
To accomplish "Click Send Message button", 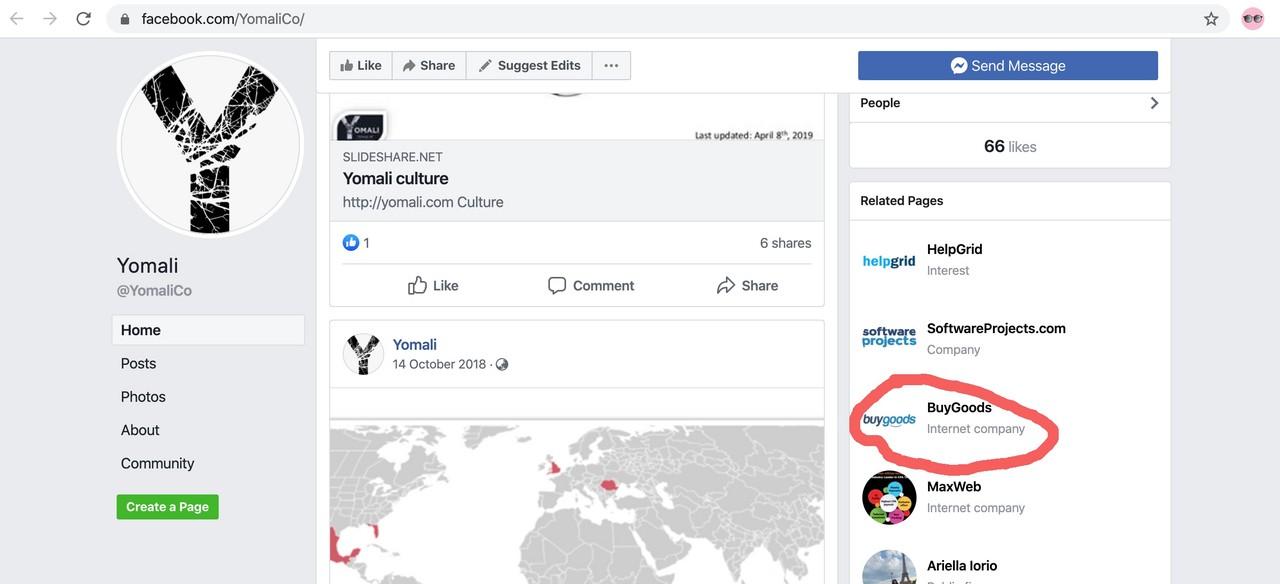I will [1008, 65].
